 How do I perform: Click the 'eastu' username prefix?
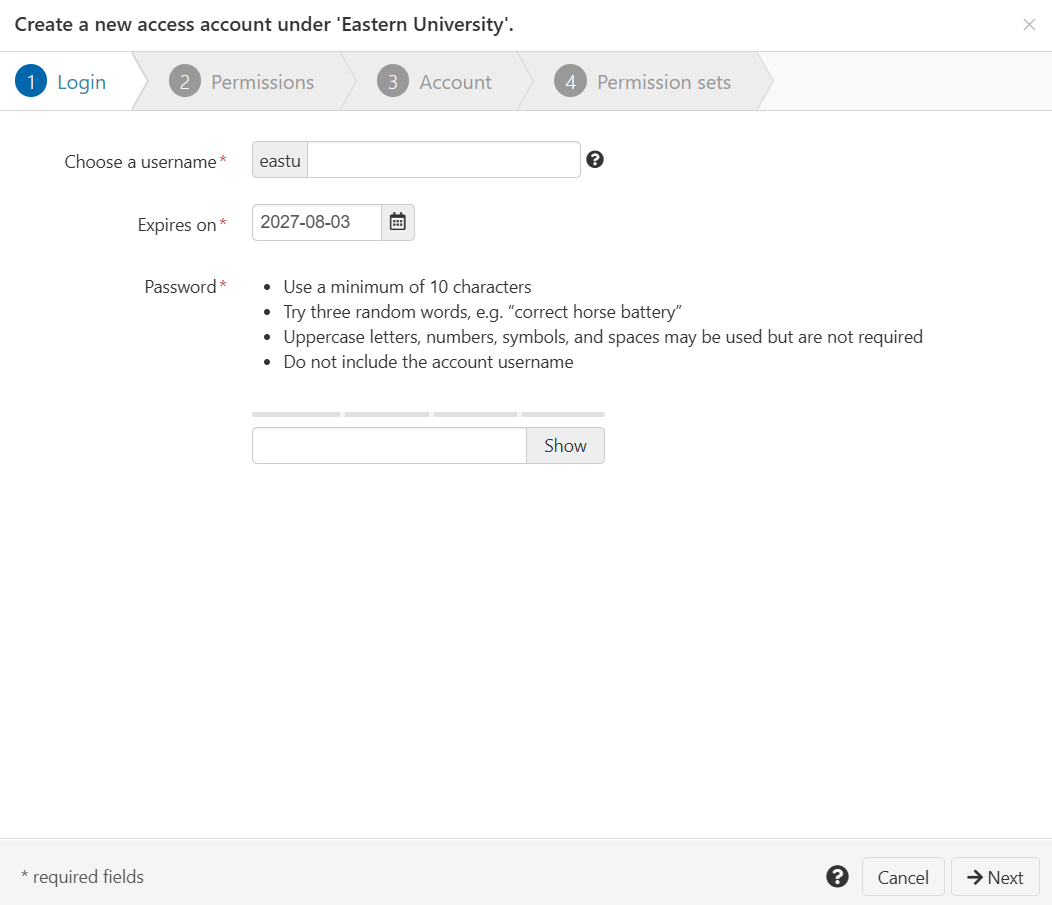pos(280,160)
